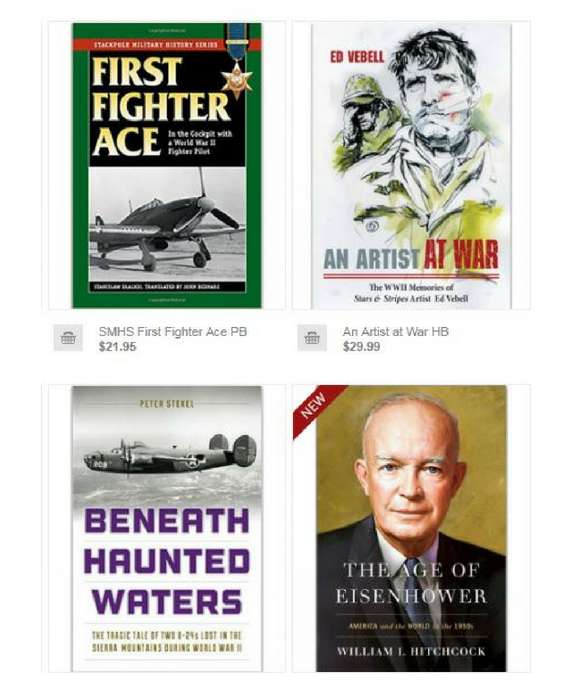
Task: Click the B-24 bomber photo on Beneath Haunted Waters
Action: pyautogui.click(x=170, y=456)
